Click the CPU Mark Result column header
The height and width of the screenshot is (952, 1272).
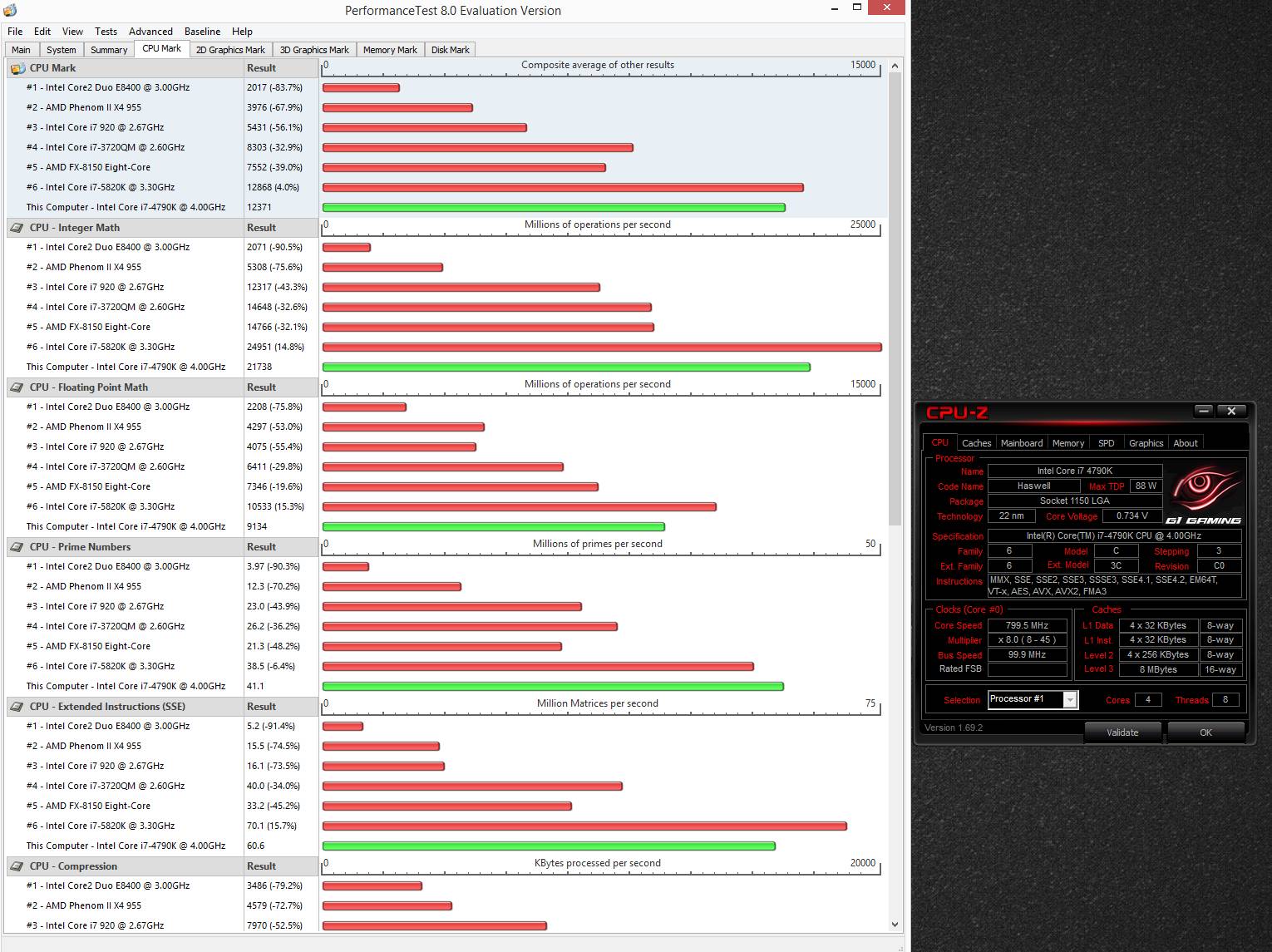(x=280, y=68)
